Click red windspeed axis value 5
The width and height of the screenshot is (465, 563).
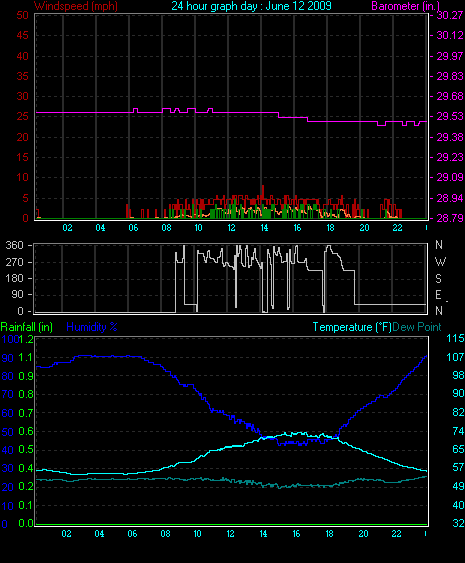[25, 198]
